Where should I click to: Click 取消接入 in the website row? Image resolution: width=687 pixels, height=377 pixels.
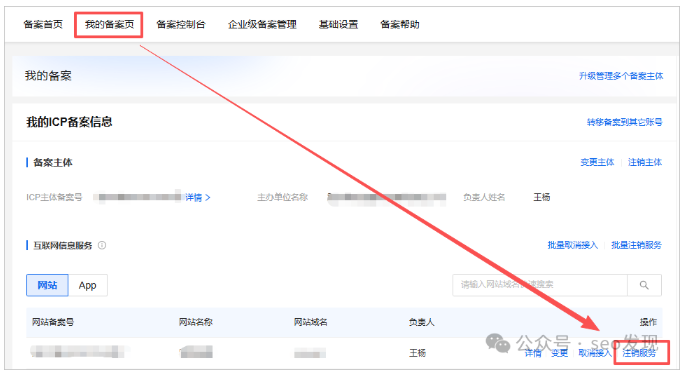click(x=595, y=353)
